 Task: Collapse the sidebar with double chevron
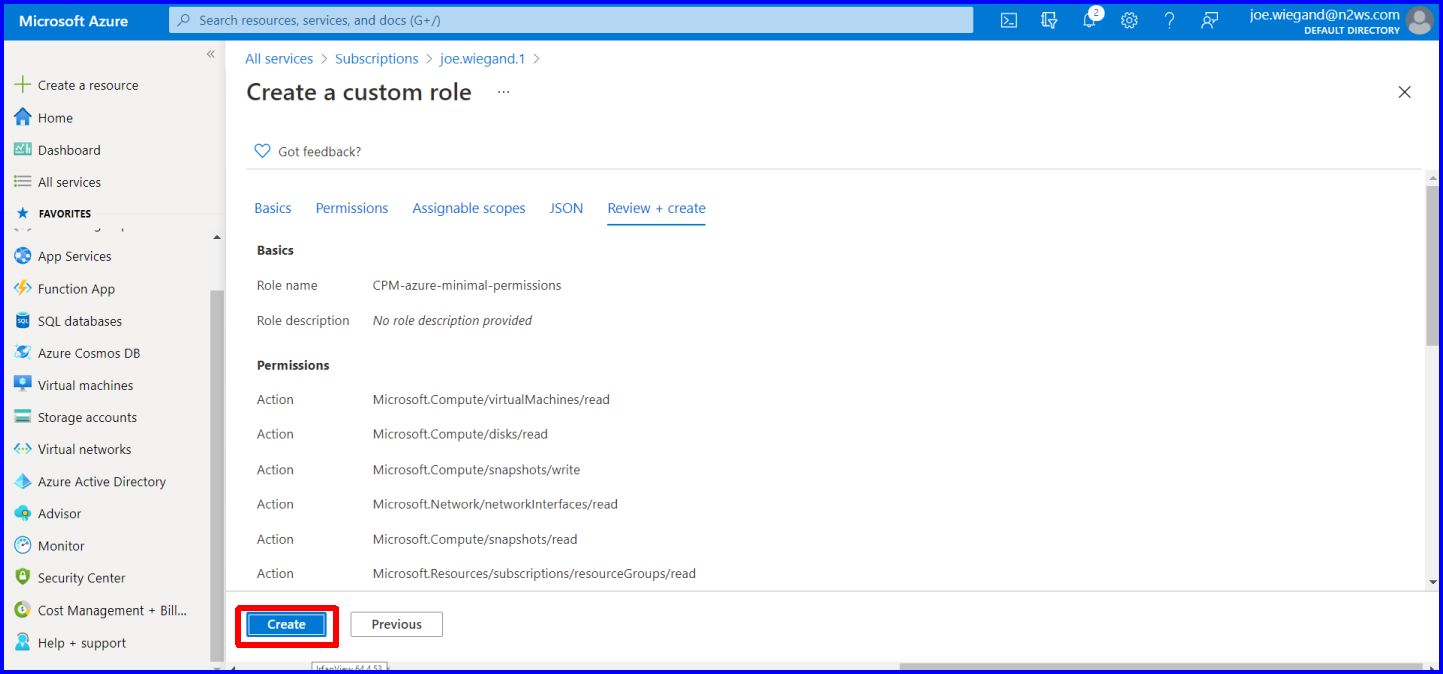click(210, 54)
